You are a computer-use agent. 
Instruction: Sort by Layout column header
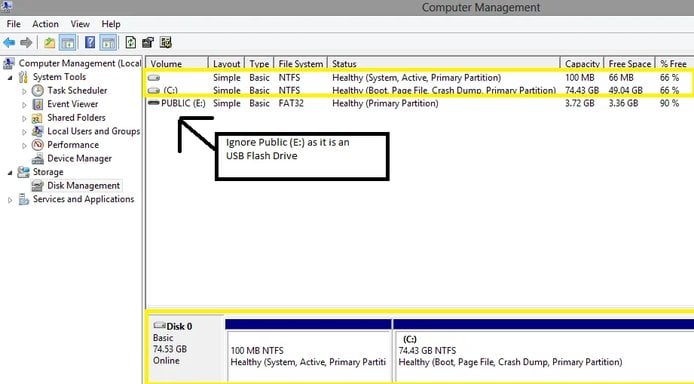click(x=227, y=64)
